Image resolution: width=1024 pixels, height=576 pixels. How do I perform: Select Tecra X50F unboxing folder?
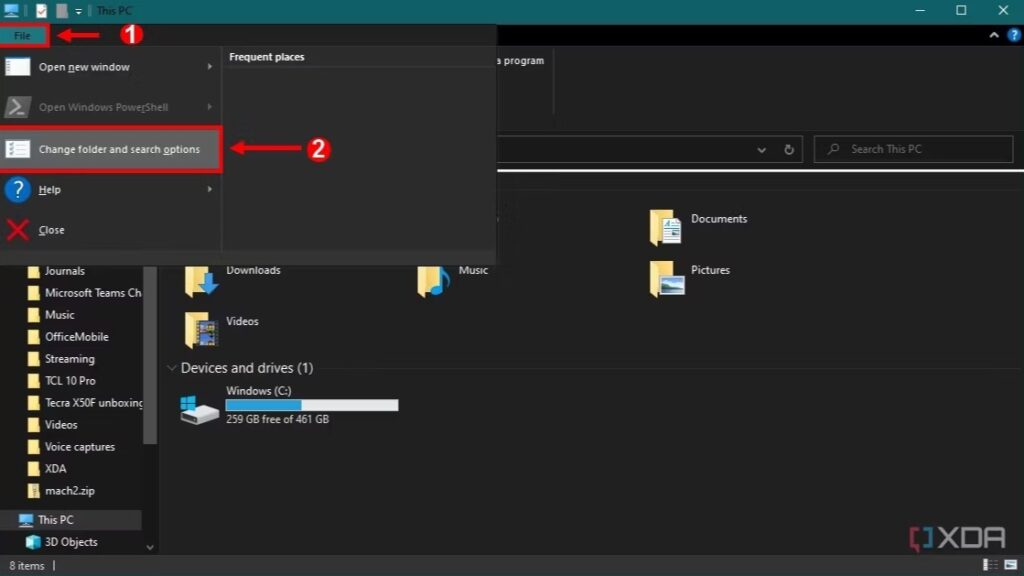click(x=93, y=403)
